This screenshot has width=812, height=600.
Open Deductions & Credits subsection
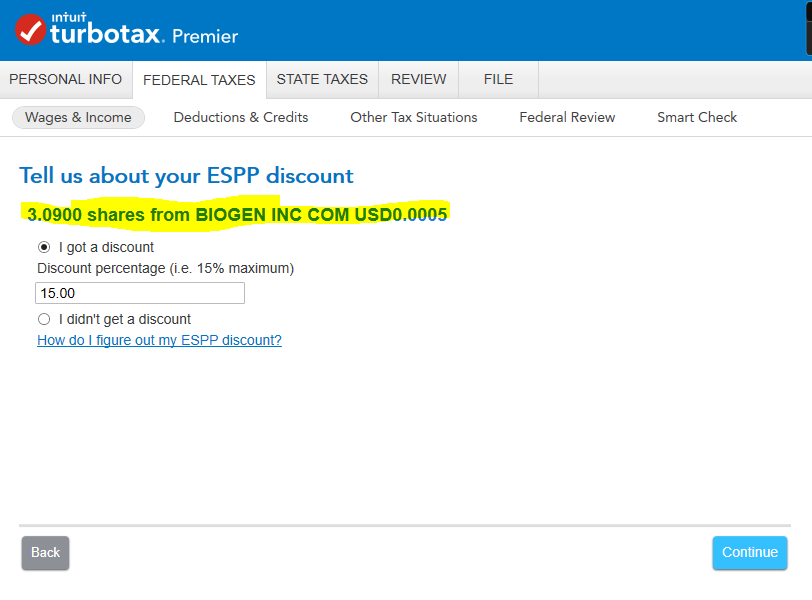pos(241,118)
